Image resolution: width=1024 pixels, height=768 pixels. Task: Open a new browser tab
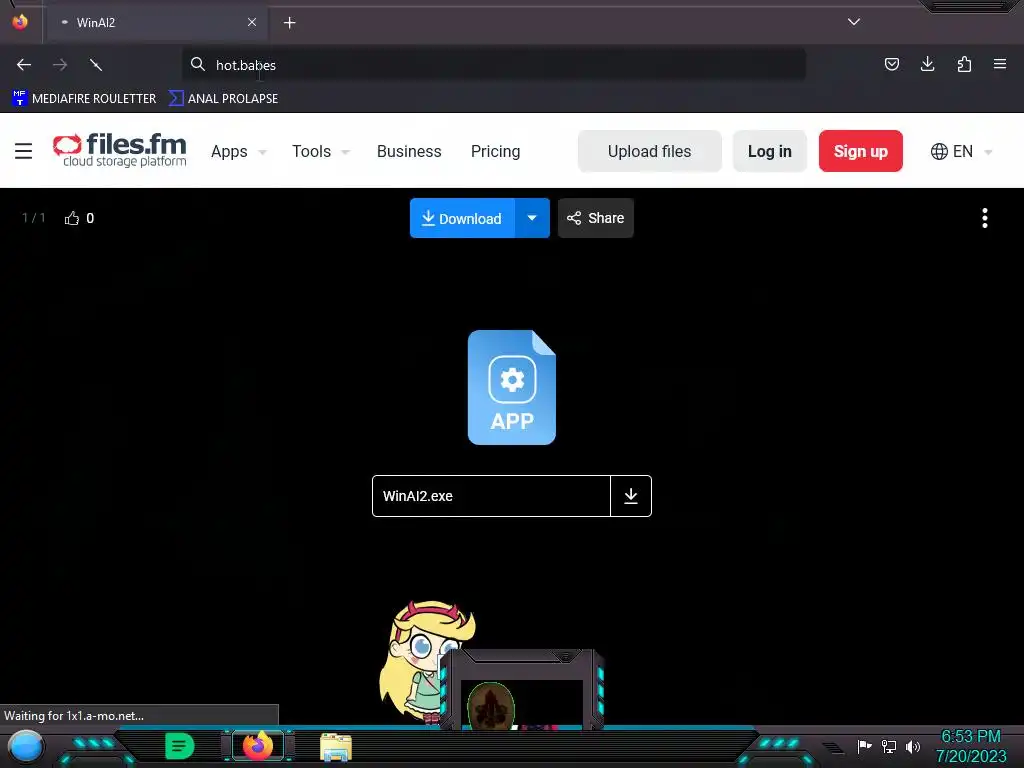[289, 23]
